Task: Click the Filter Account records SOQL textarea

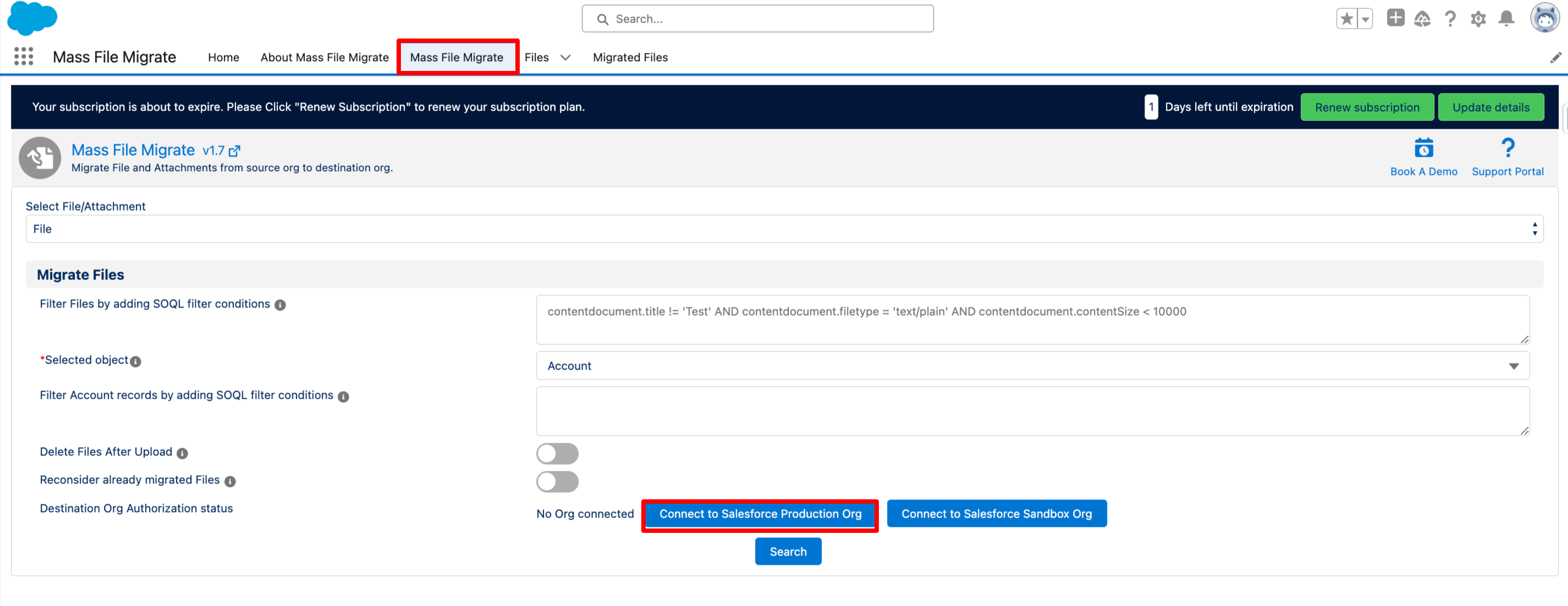Action: click(1032, 411)
